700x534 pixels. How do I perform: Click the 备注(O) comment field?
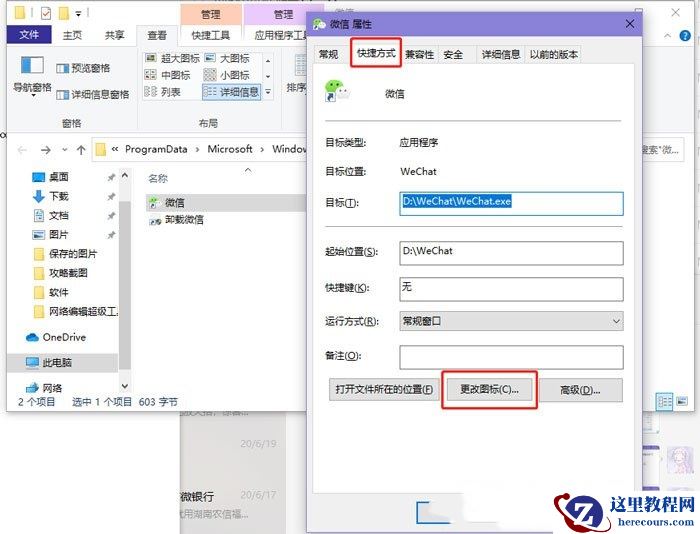click(x=511, y=357)
